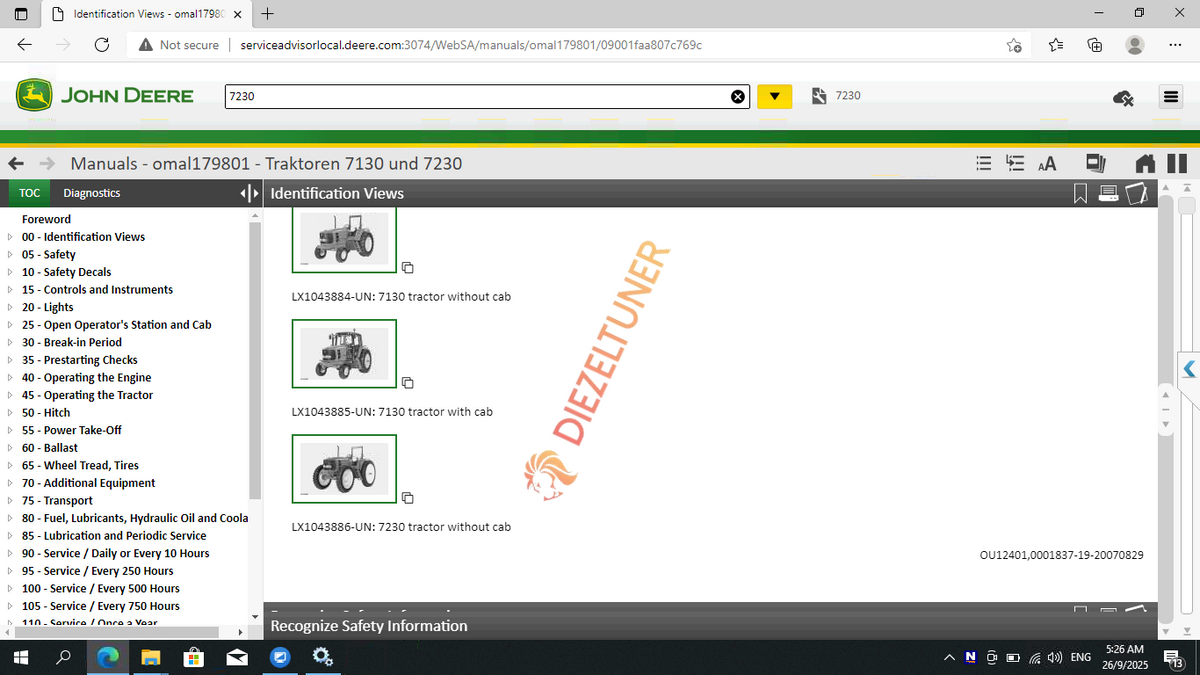
Task: Show the list view icon
Action: 985,163
